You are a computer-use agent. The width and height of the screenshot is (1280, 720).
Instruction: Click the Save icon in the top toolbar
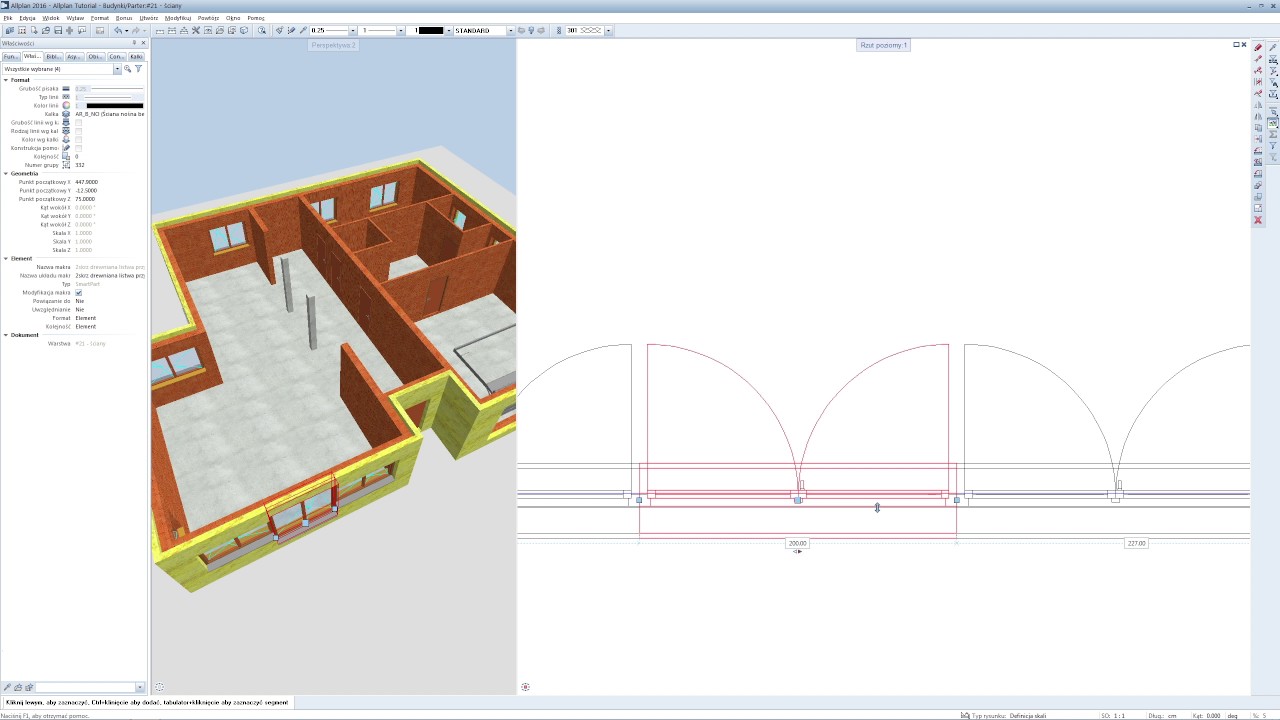tap(58, 31)
